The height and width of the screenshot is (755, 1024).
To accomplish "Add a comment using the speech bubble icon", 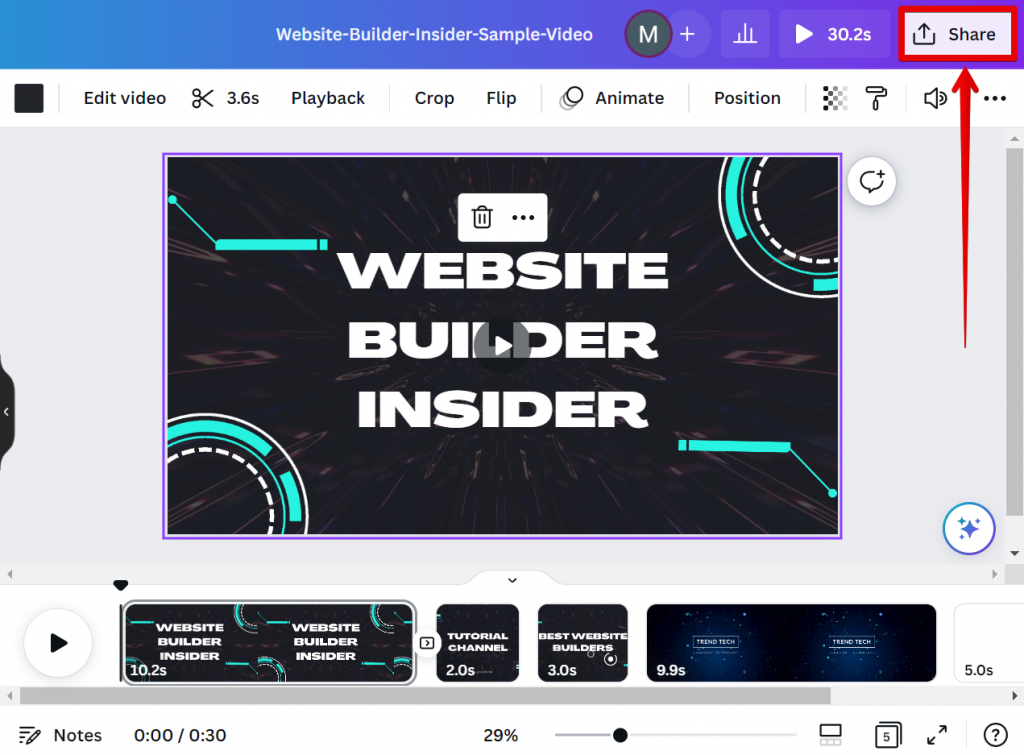I will (871, 181).
